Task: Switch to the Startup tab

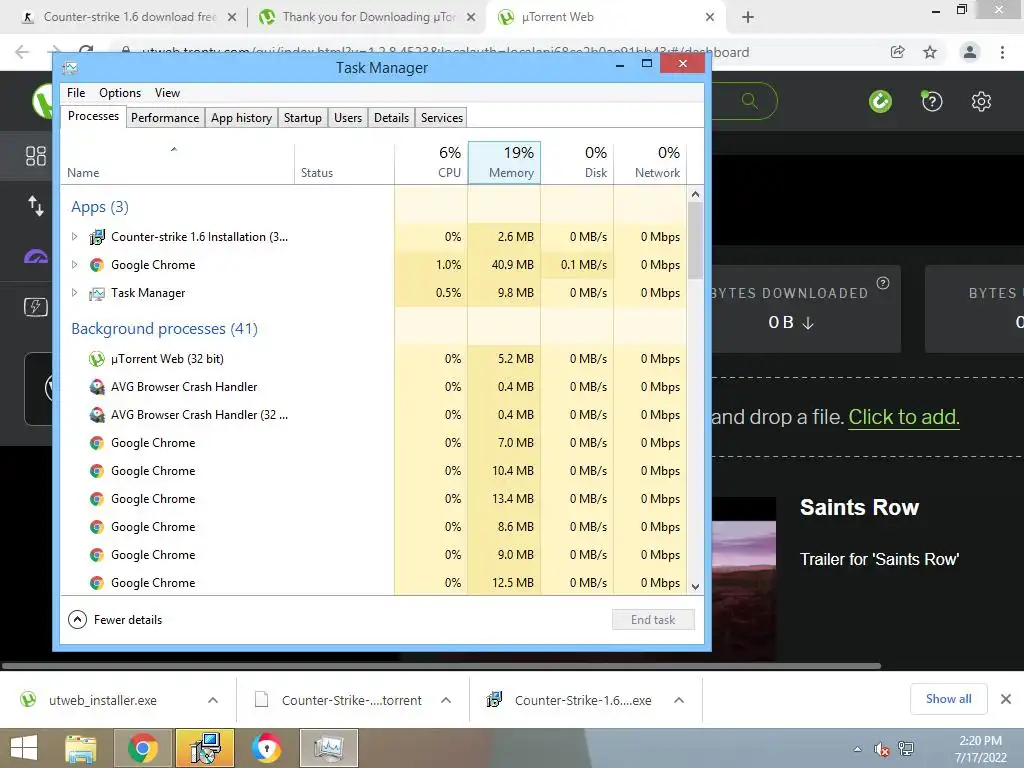Action: 302,118
